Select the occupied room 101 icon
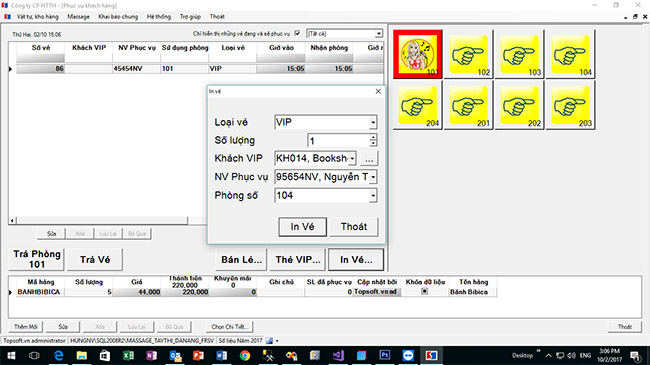This screenshot has height=365, width=650. (418, 54)
